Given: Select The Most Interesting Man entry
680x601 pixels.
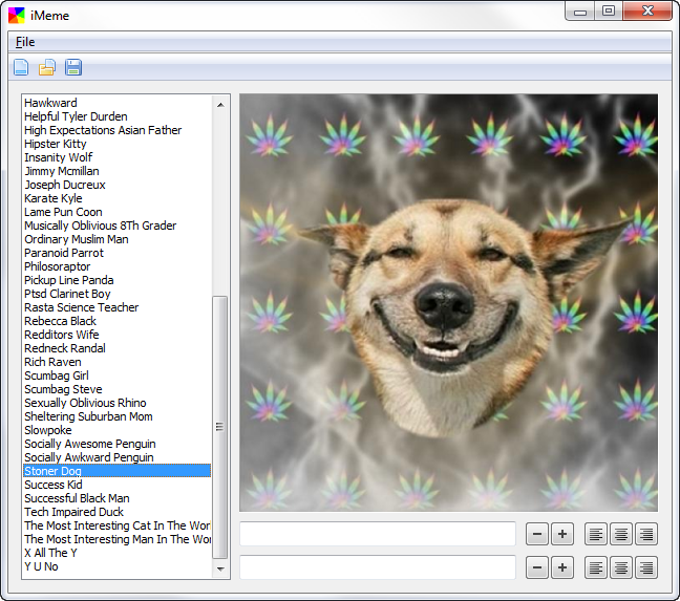Looking at the screenshot, I should (117, 539).
